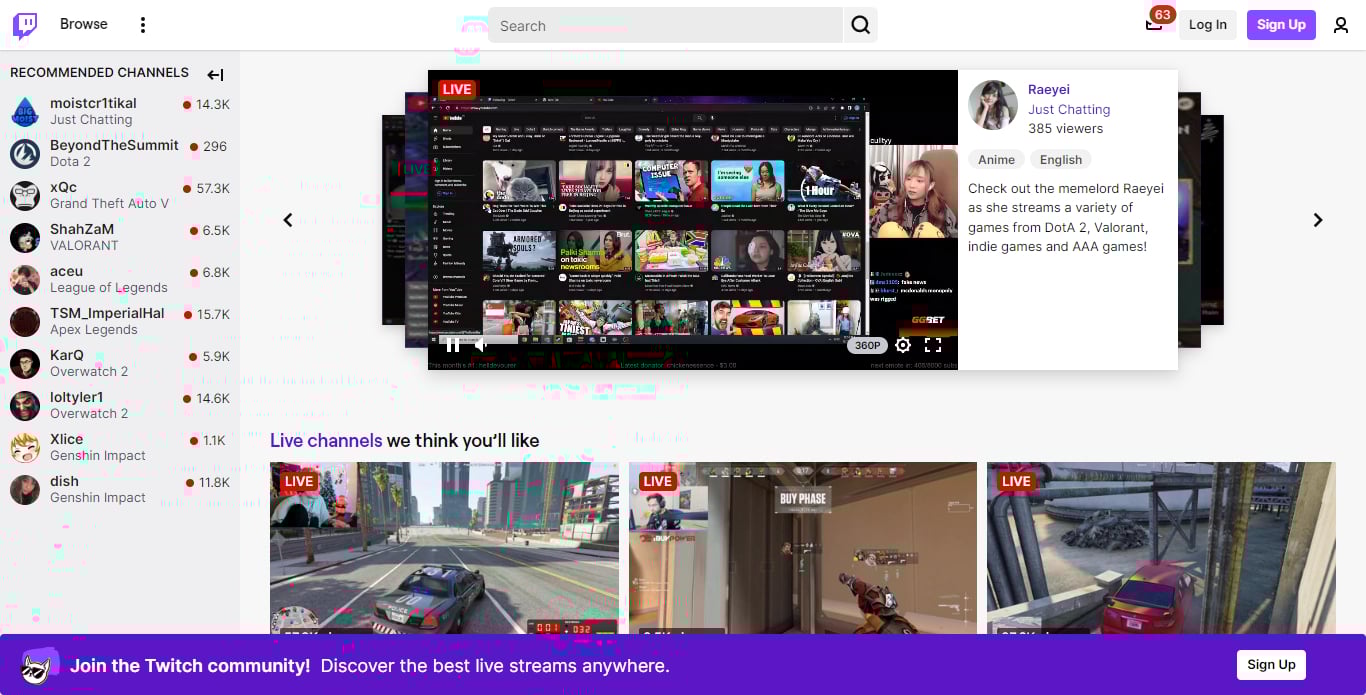Click dish channel avatar
The image size is (1366, 695).
point(25,489)
